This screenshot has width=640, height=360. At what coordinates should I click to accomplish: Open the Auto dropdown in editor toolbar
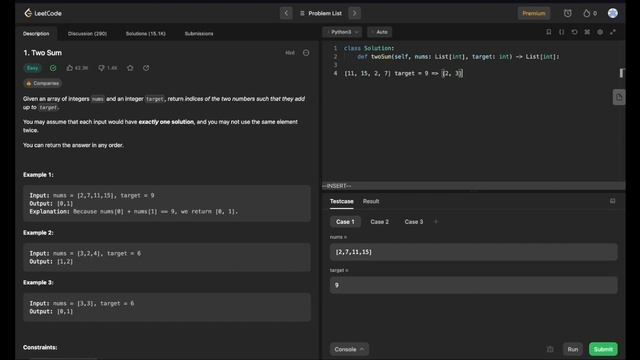pos(380,32)
